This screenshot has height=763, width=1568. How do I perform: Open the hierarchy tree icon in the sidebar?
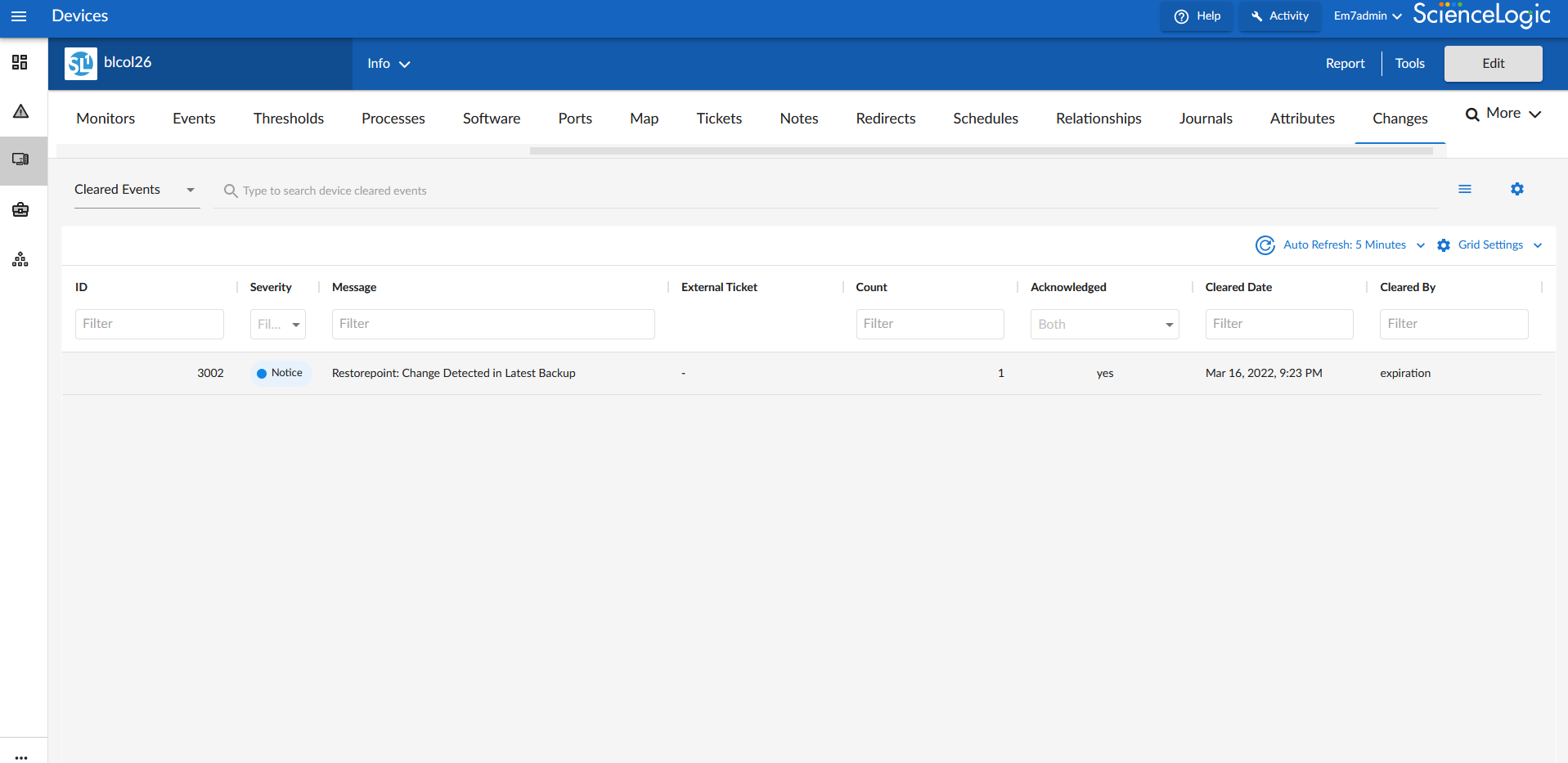[21, 260]
